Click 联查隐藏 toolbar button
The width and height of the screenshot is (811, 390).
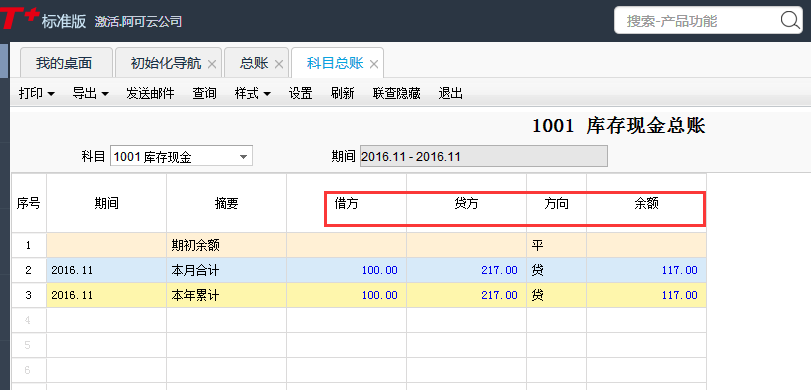(x=397, y=94)
